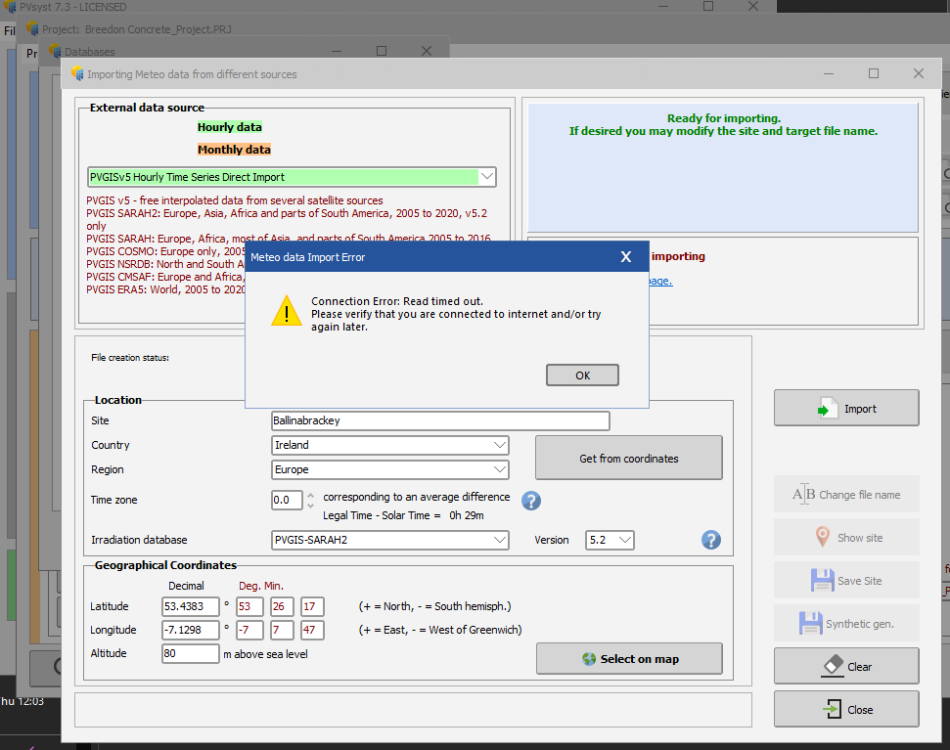The width and height of the screenshot is (950, 750).
Task: Click the help icon beside Version dropdown
Action: tap(711, 540)
